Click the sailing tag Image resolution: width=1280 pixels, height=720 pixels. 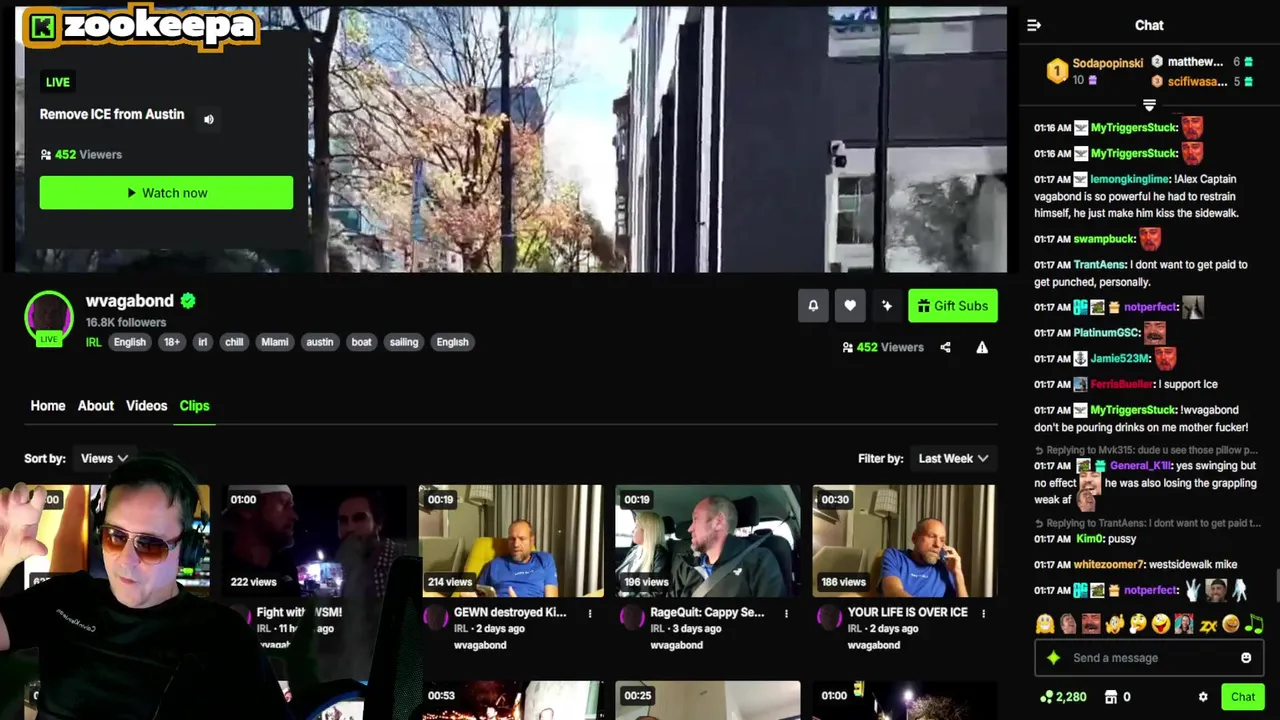[404, 342]
